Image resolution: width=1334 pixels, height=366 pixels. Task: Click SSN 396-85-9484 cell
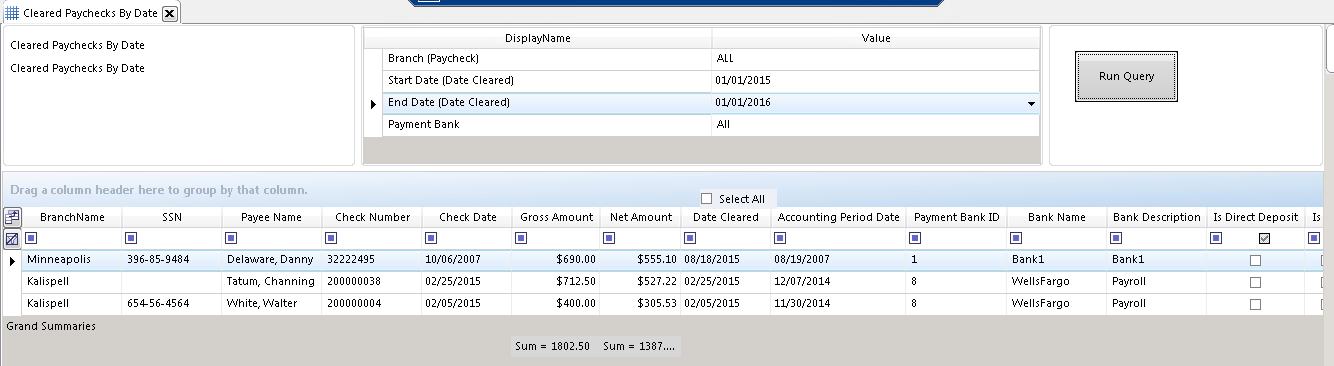click(172, 260)
